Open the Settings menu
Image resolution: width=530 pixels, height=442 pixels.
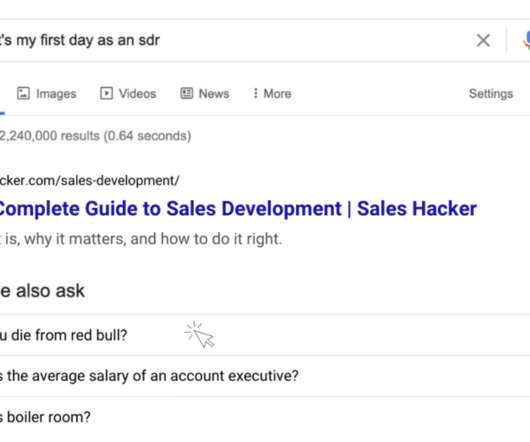[x=491, y=94]
